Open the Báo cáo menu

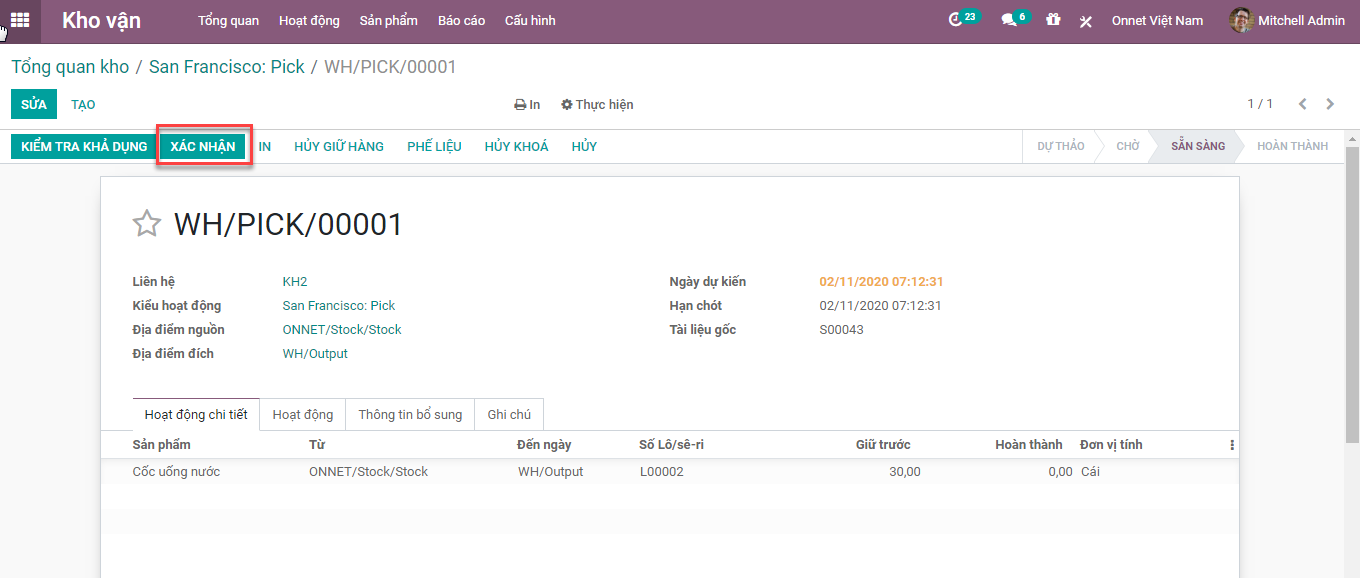(x=461, y=20)
